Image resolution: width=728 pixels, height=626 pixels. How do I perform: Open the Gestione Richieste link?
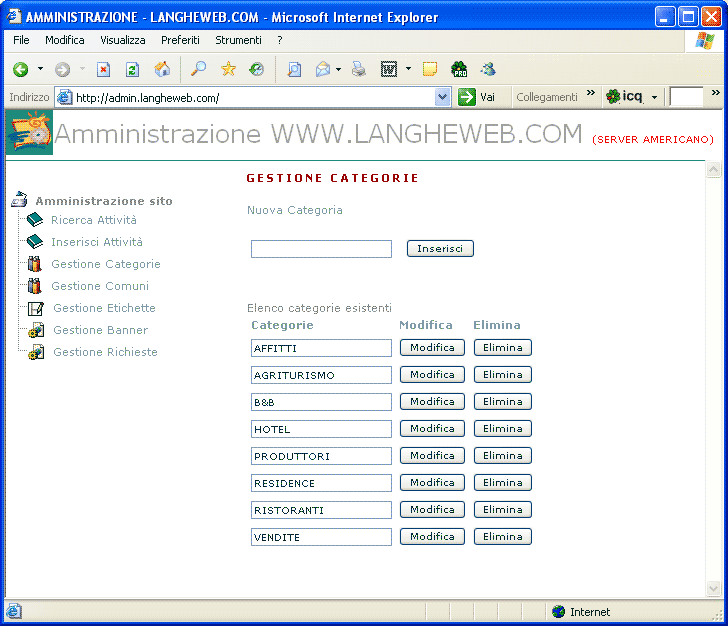coord(105,352)
